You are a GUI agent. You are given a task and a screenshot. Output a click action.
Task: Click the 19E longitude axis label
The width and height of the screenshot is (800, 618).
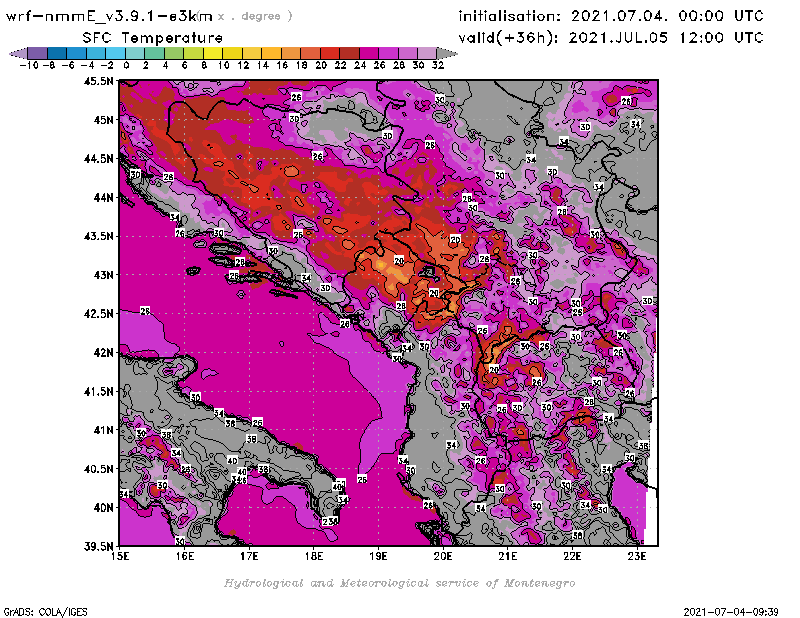click(x=379, y=556)
